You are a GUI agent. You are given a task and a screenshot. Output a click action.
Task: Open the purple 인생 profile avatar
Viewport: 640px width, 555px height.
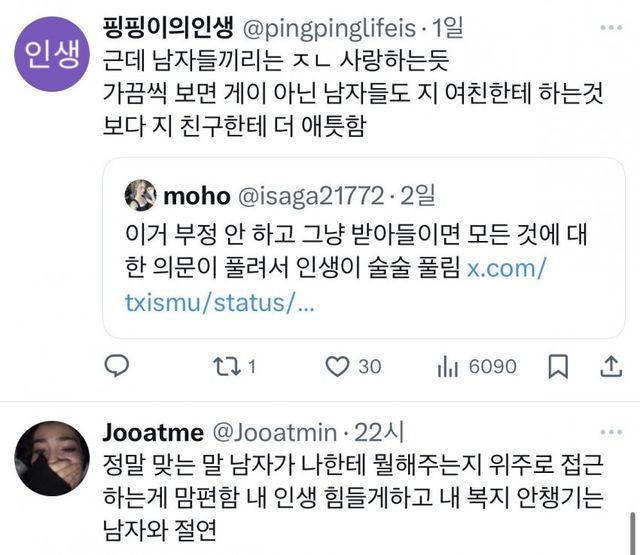tap(48, 51)
